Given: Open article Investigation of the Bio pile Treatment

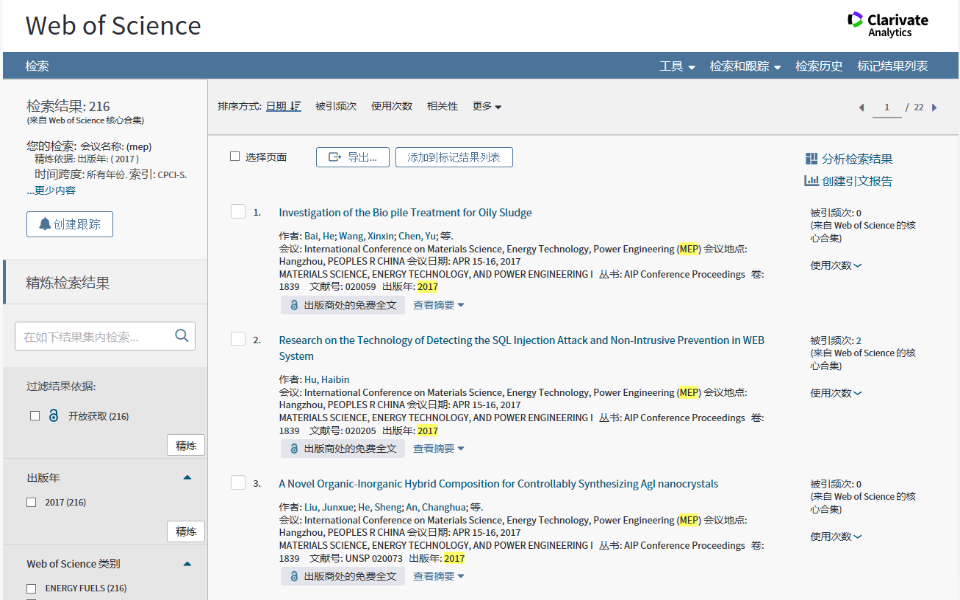Looking at the screenshot, I should click(x=405, y=212).
